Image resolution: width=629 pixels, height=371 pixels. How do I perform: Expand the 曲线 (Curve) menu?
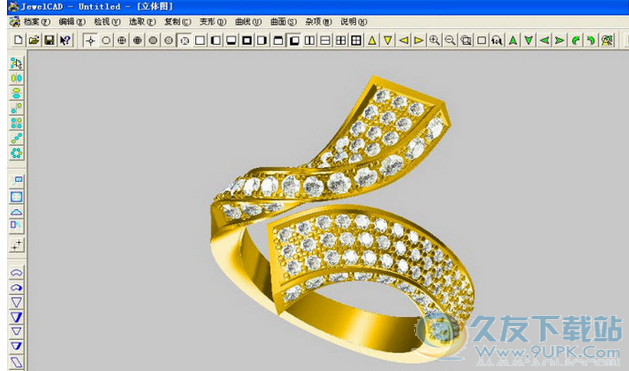[248, 22]
